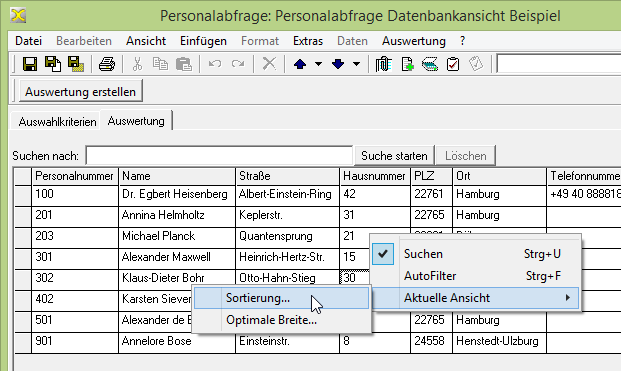Click the Save floppy disk icon
Viewport: 621px width, 371px height.
(30, 64)
